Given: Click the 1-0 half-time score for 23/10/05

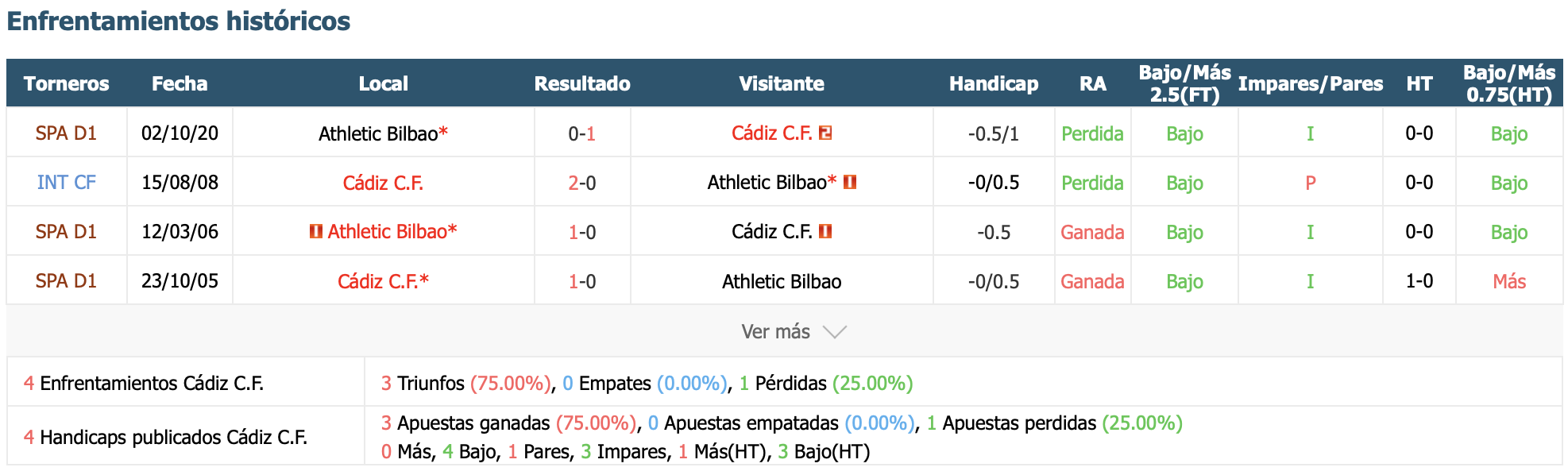Looking at the screenshot, I should (1419, 281).
